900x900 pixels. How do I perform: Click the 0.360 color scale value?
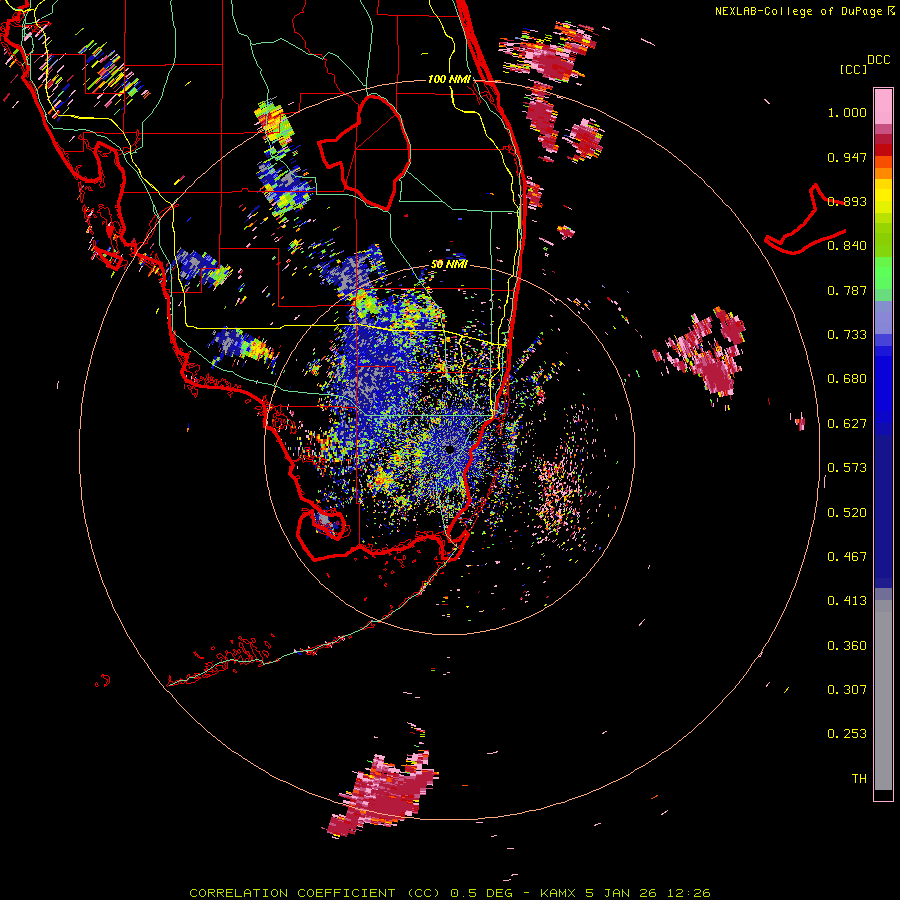847,646
